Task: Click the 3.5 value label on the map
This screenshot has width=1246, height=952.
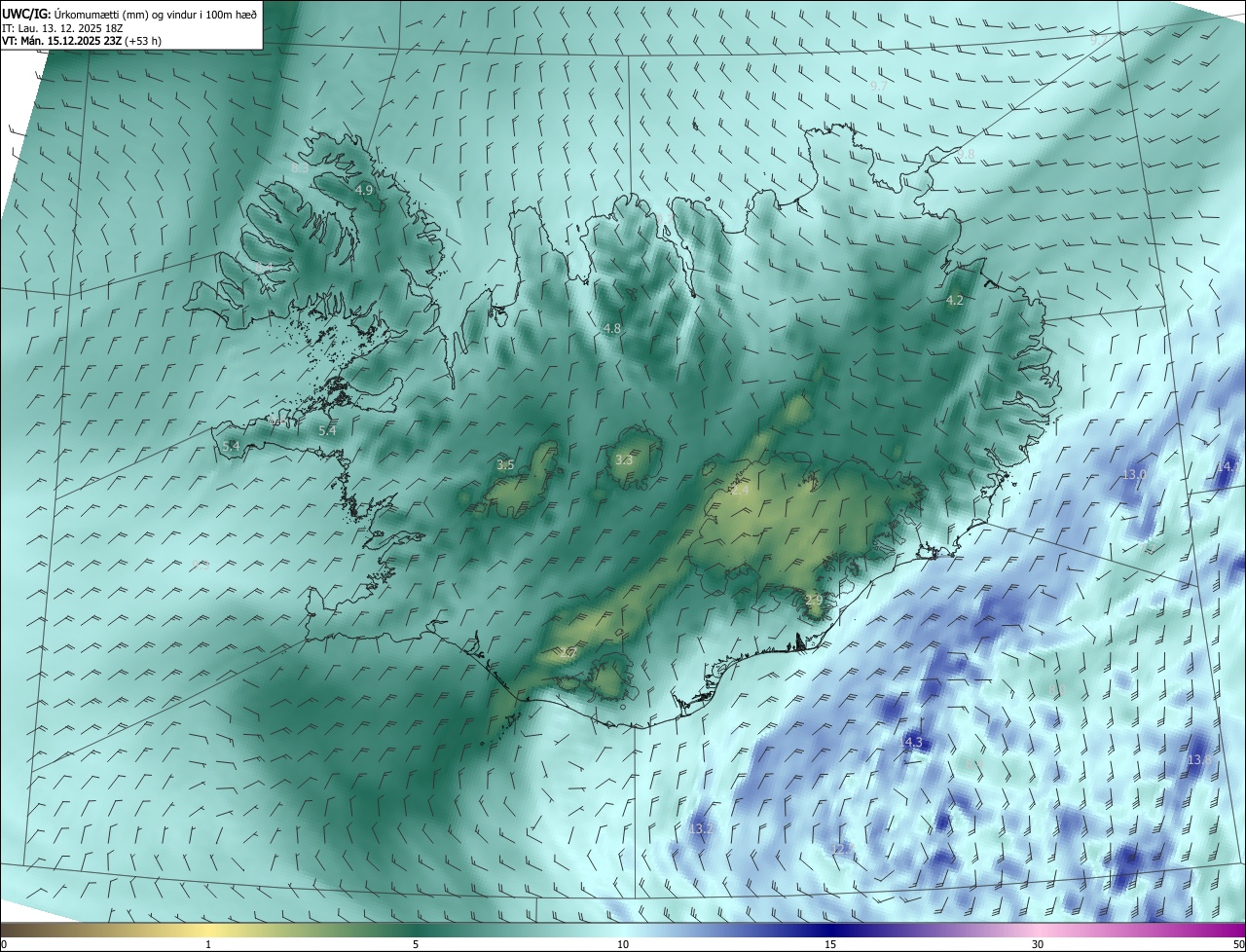Action: [505, 465]
